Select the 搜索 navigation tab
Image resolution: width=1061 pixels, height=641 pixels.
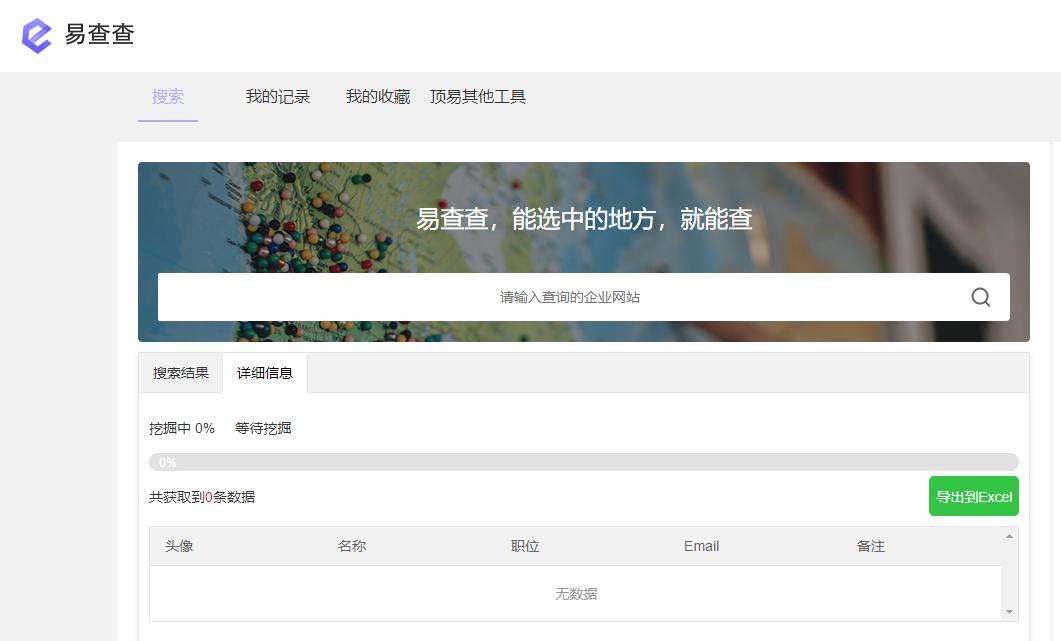coord(167,97)
